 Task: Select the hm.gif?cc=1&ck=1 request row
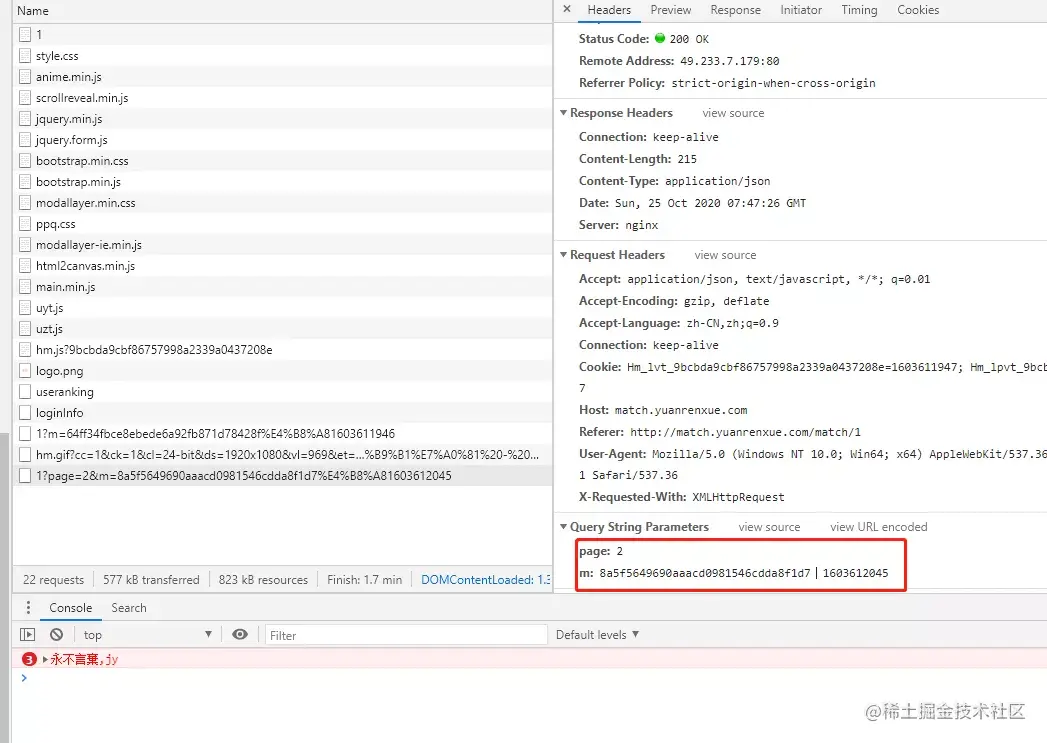(282, 455)
